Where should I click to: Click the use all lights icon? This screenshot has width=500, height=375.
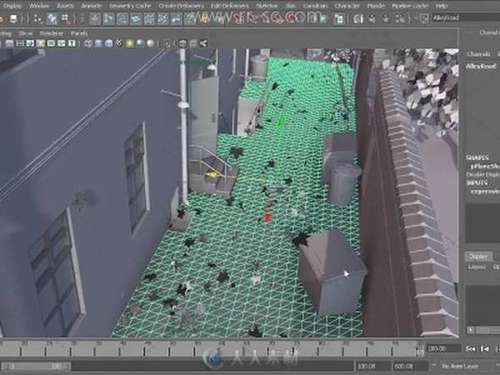(x=129, y=43)
